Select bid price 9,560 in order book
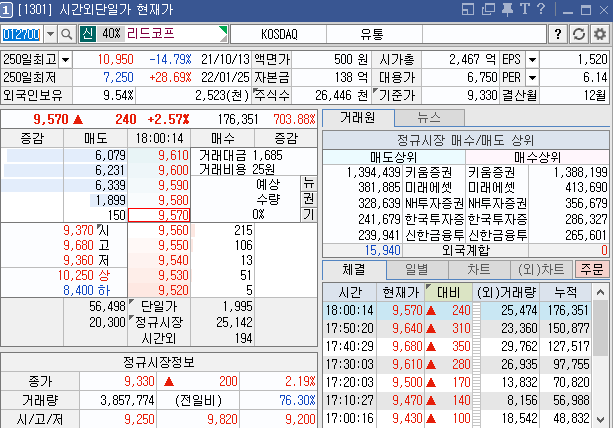The image size is (613, 428). click(x=159, y=230)
